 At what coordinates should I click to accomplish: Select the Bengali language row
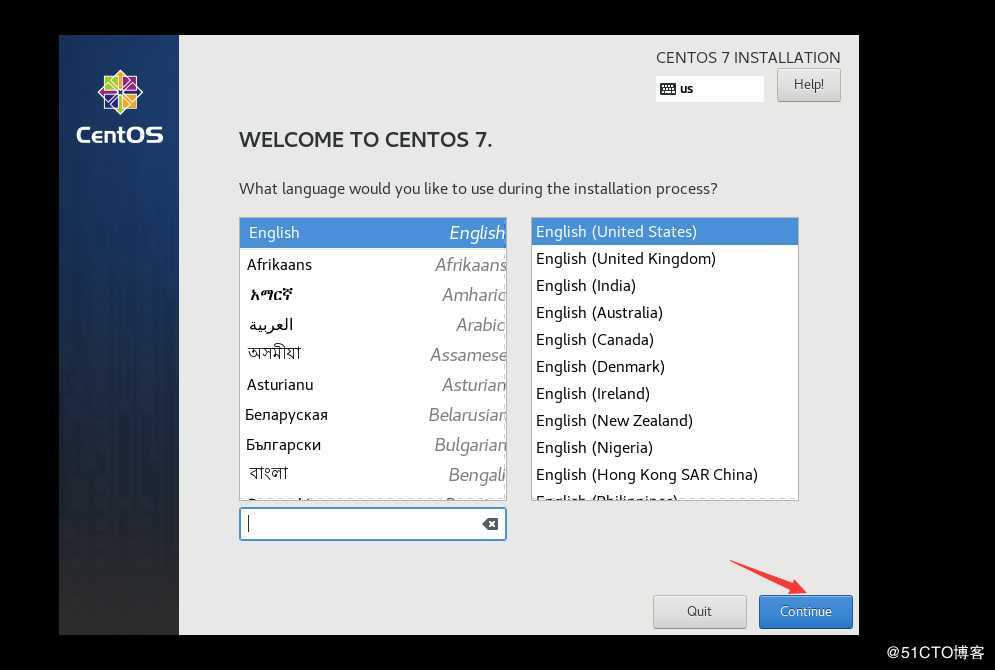coord(372,475)
